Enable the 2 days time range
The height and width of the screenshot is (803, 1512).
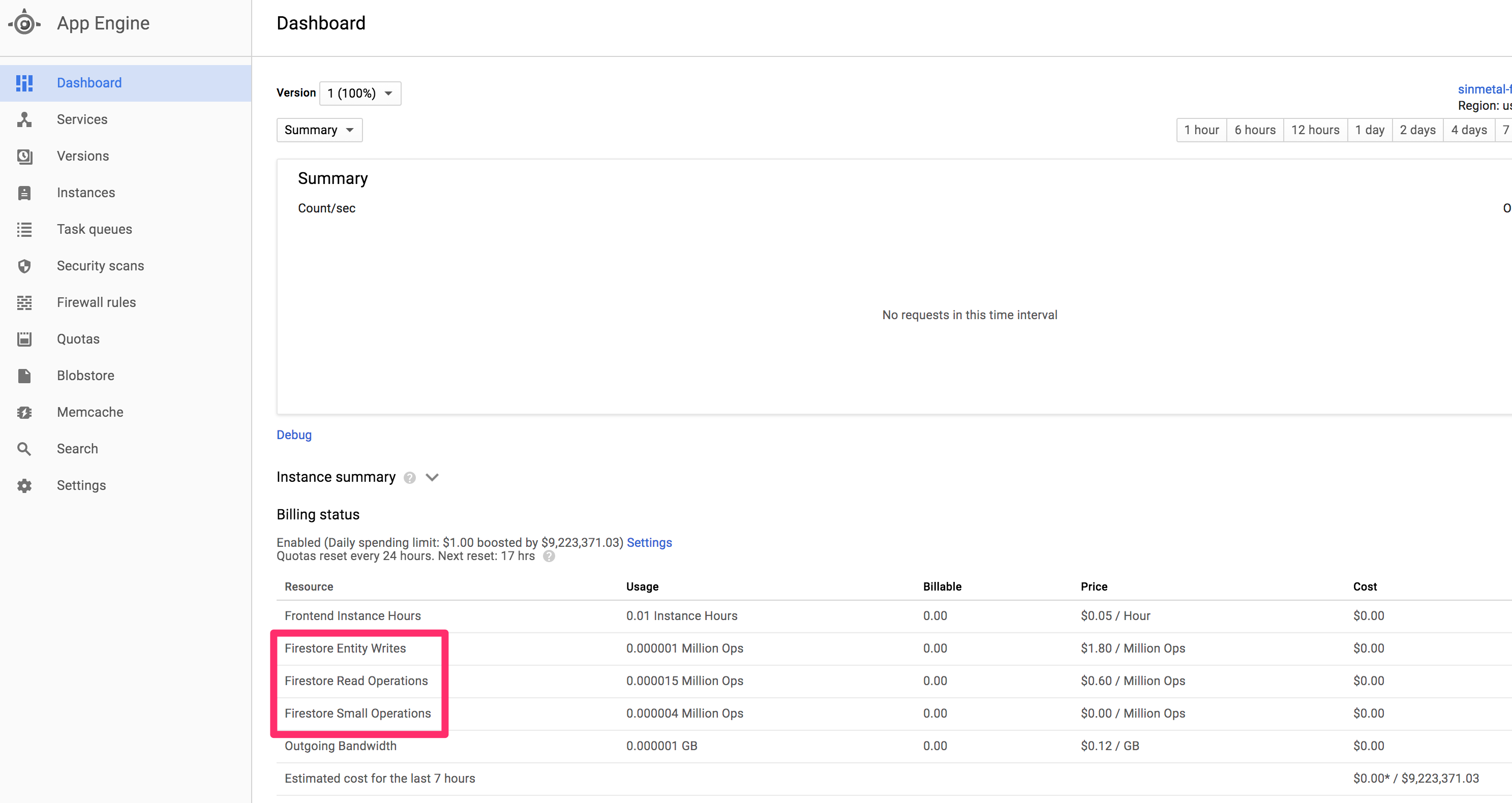click(1417, 130)
